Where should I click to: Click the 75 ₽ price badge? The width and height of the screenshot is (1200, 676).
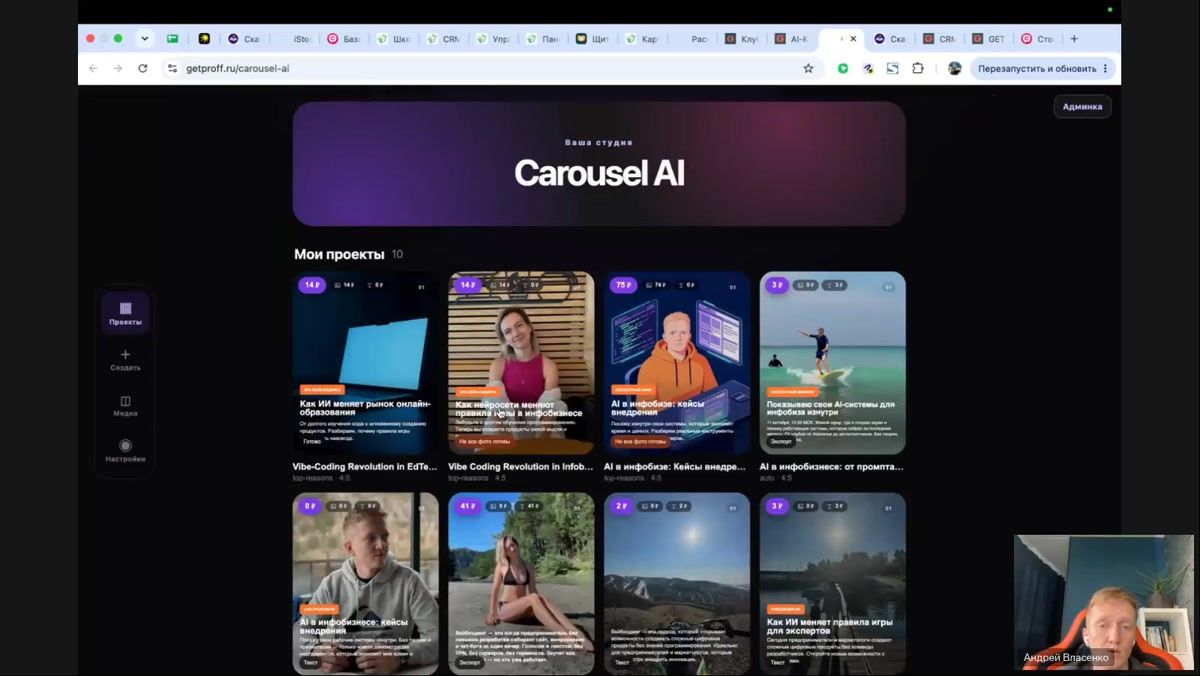(x=624, y=285)
